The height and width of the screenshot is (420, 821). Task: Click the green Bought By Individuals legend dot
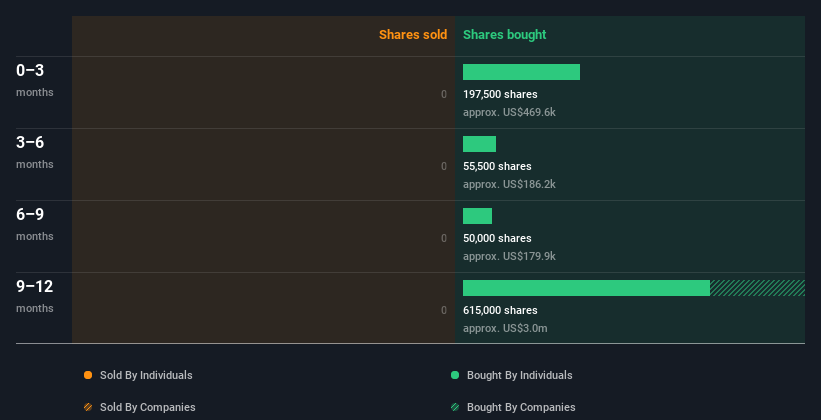click(x=455, y=375)
